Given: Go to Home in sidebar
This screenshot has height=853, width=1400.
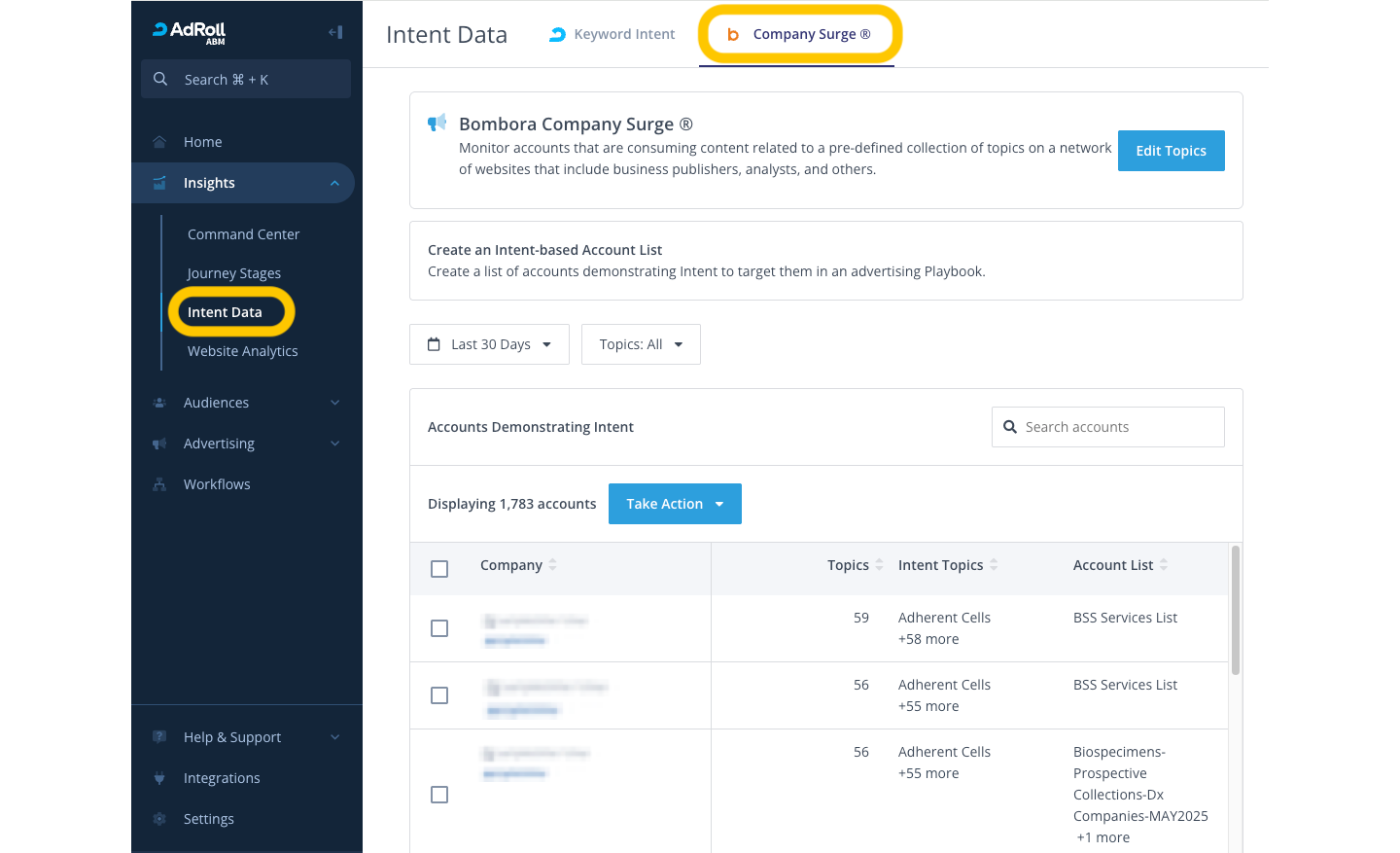Looking at the screenshot, I should tap(202, 142).
